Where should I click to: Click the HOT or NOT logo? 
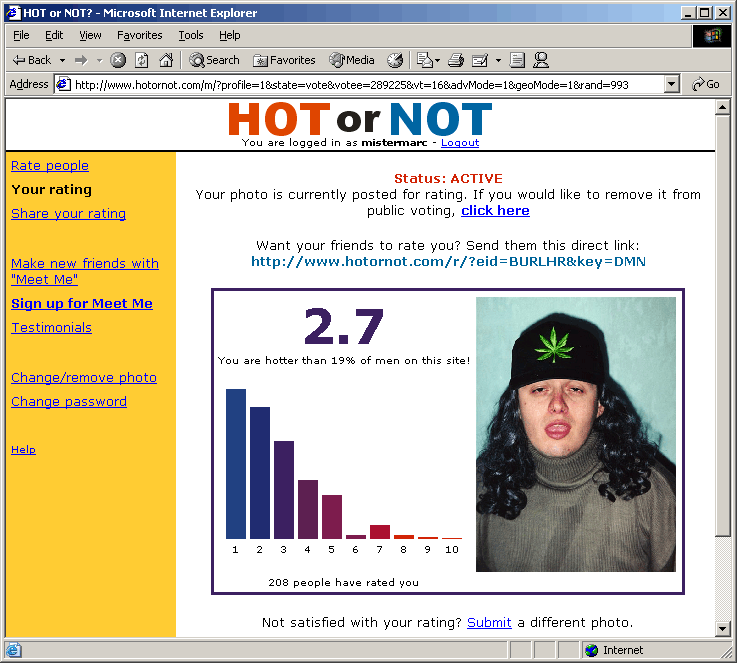pos(360,119)
